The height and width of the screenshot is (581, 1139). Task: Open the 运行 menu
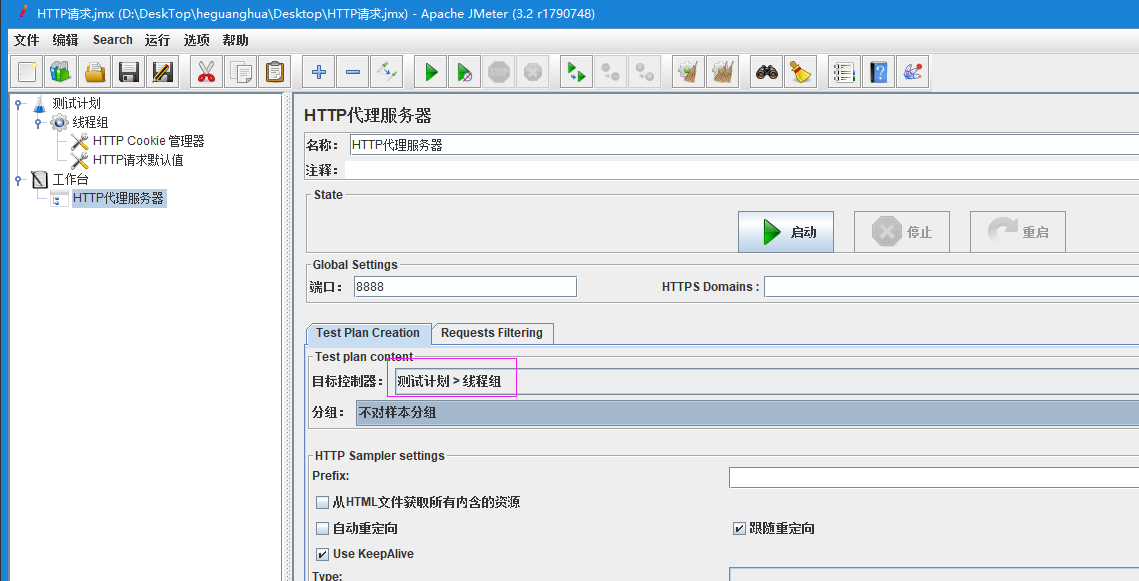157,41
